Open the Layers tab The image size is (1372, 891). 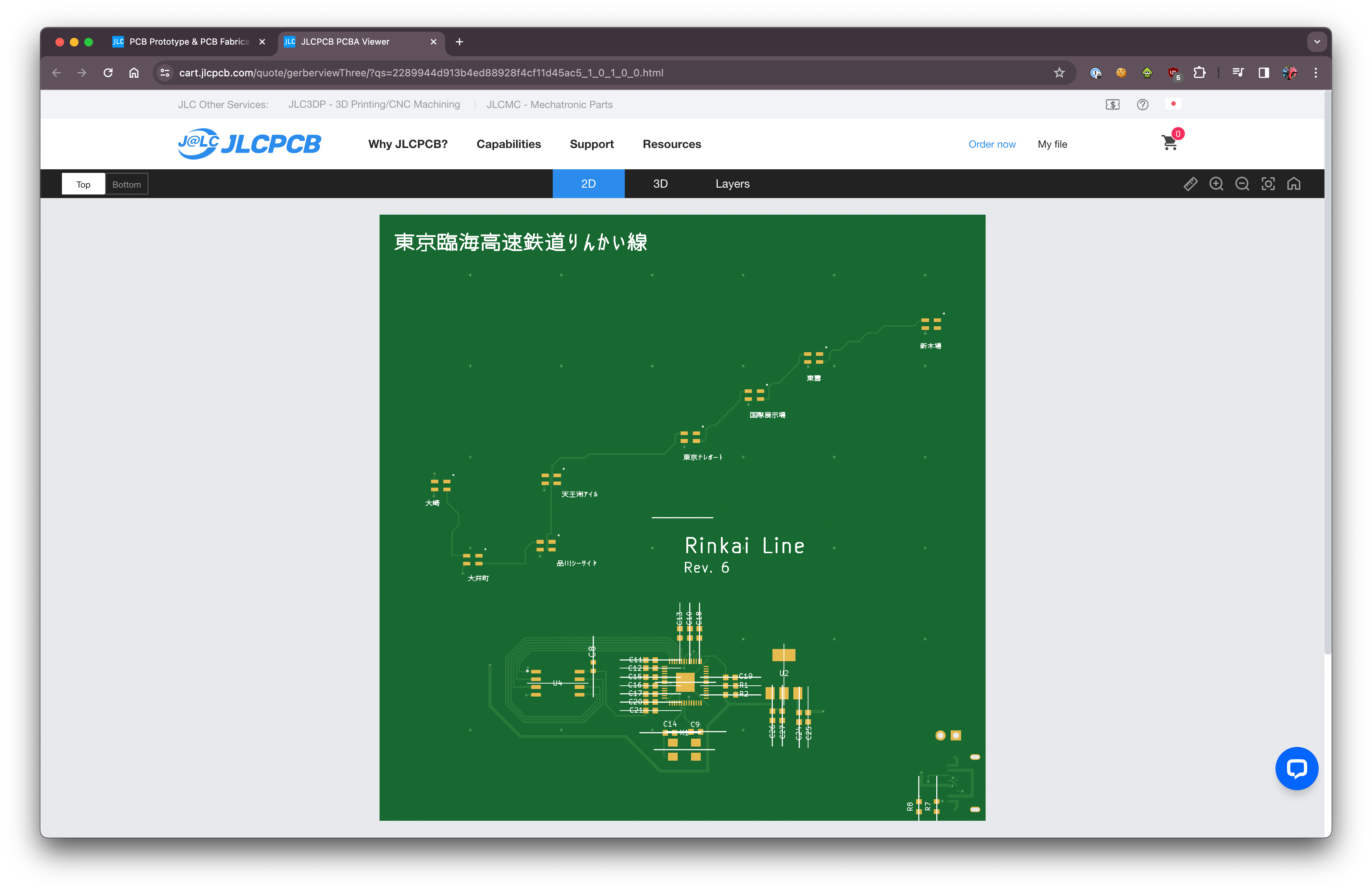pos(733,183)
